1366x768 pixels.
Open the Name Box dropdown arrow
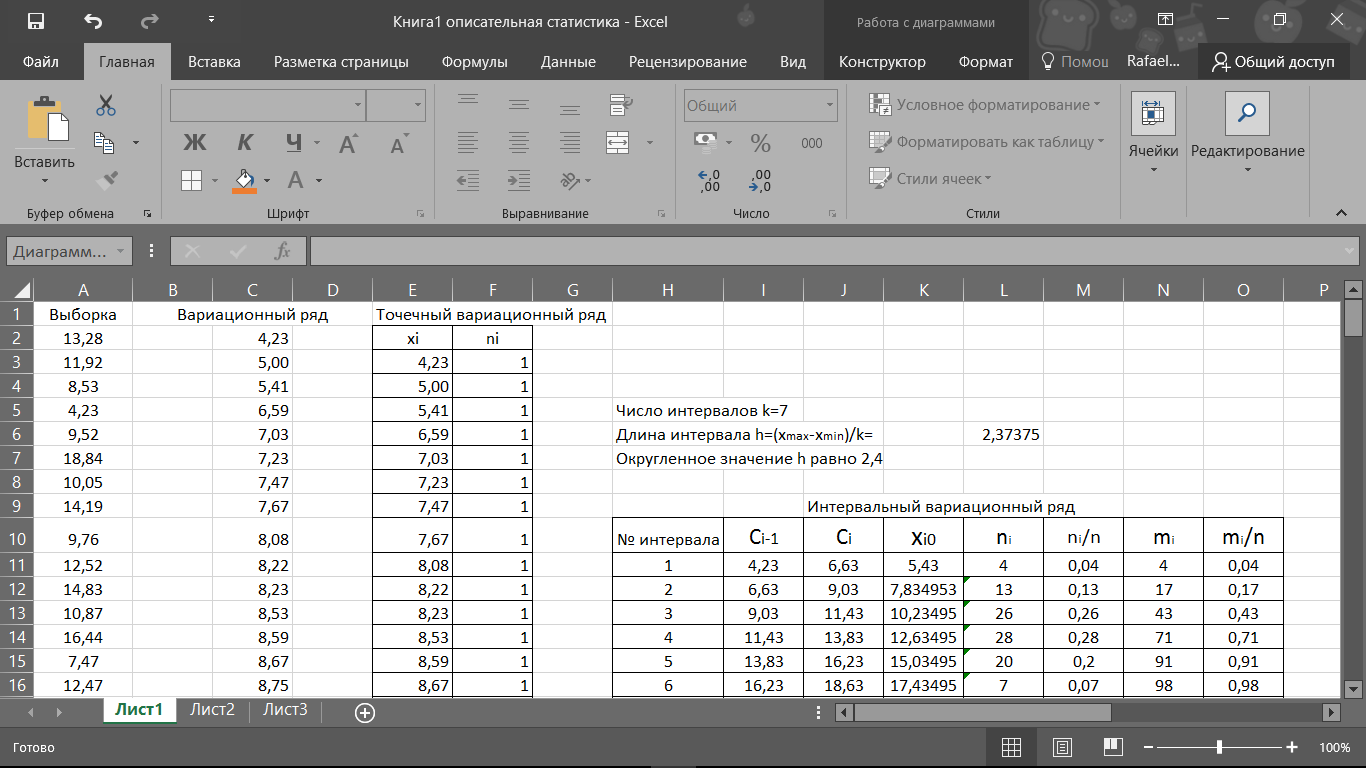tap(121, 252)
